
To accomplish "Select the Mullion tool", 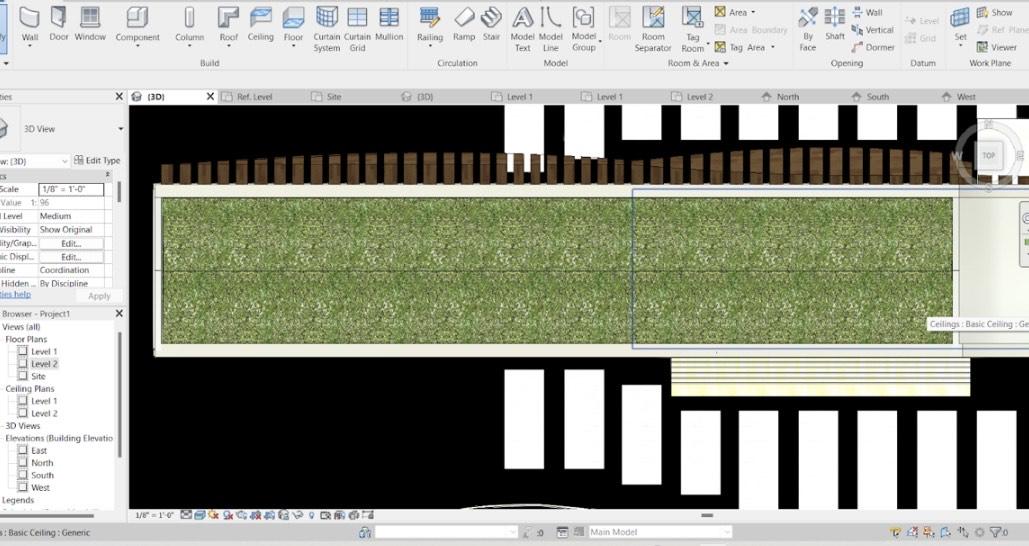I will click(x=389, y=24).
